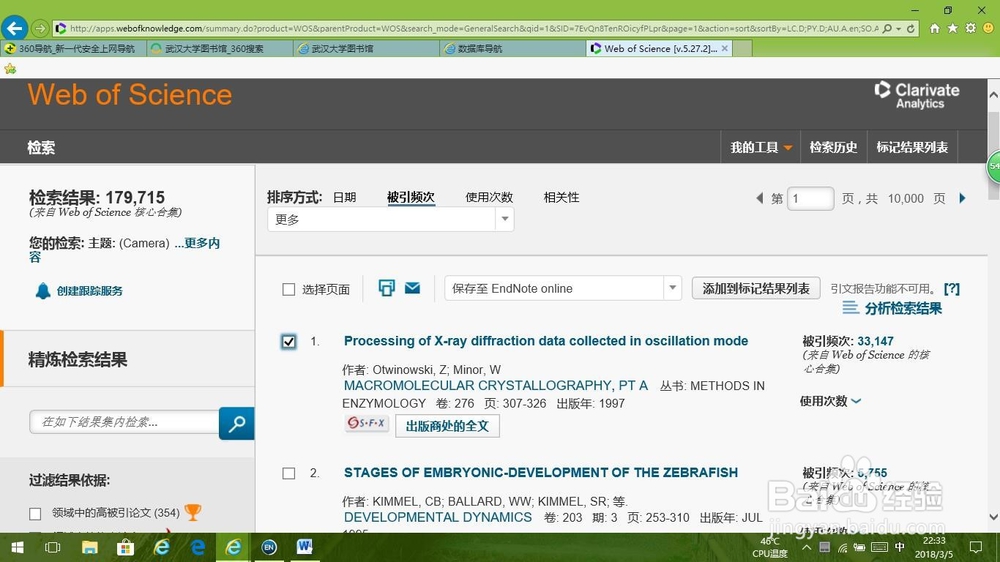The image size is (1000, 562).
Task: Open 我的工具 dropdown menu
Action: coord(761,147)
